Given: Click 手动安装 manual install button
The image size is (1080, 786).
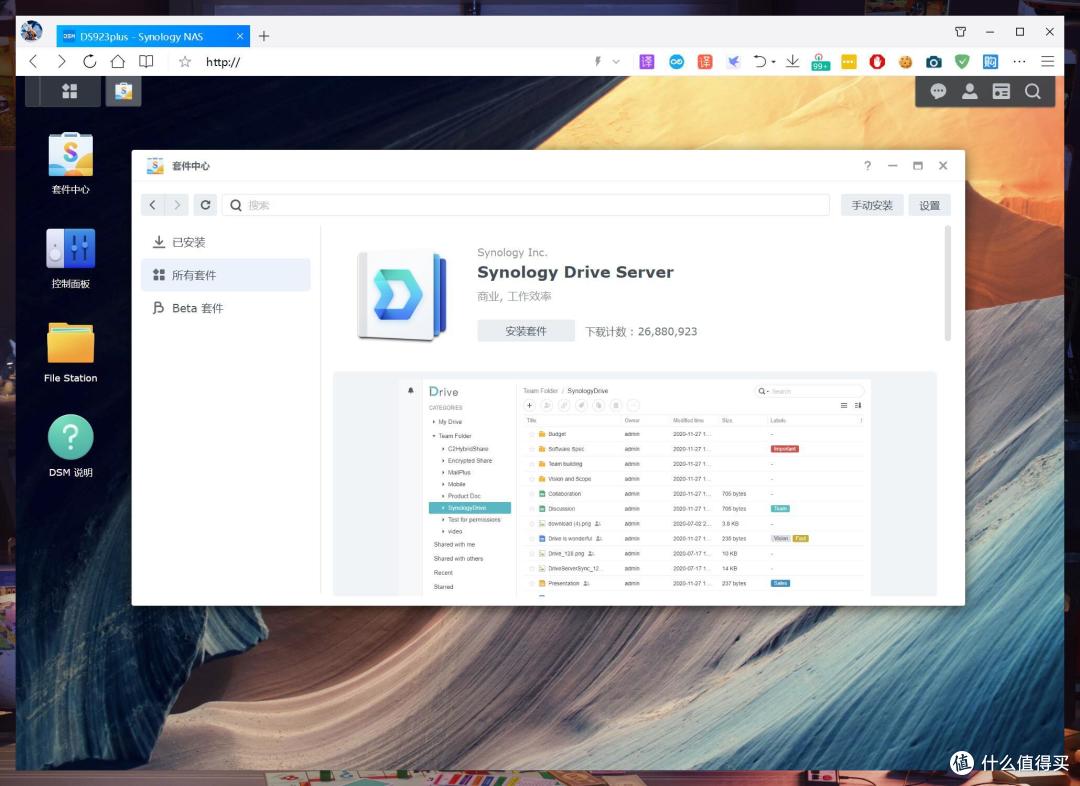Looking at the screenshot, I should click(872, 205).
